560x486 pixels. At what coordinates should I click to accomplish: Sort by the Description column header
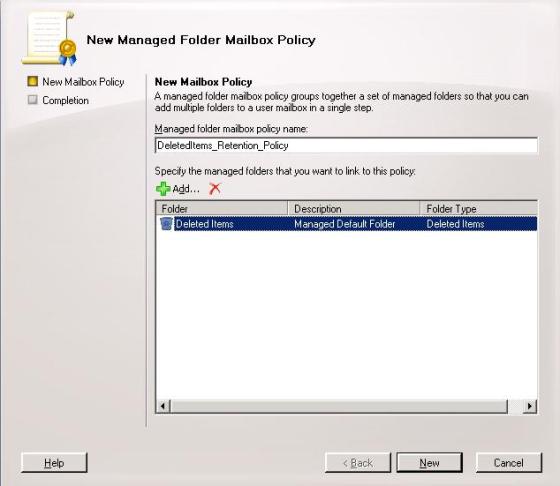point(354,209)
